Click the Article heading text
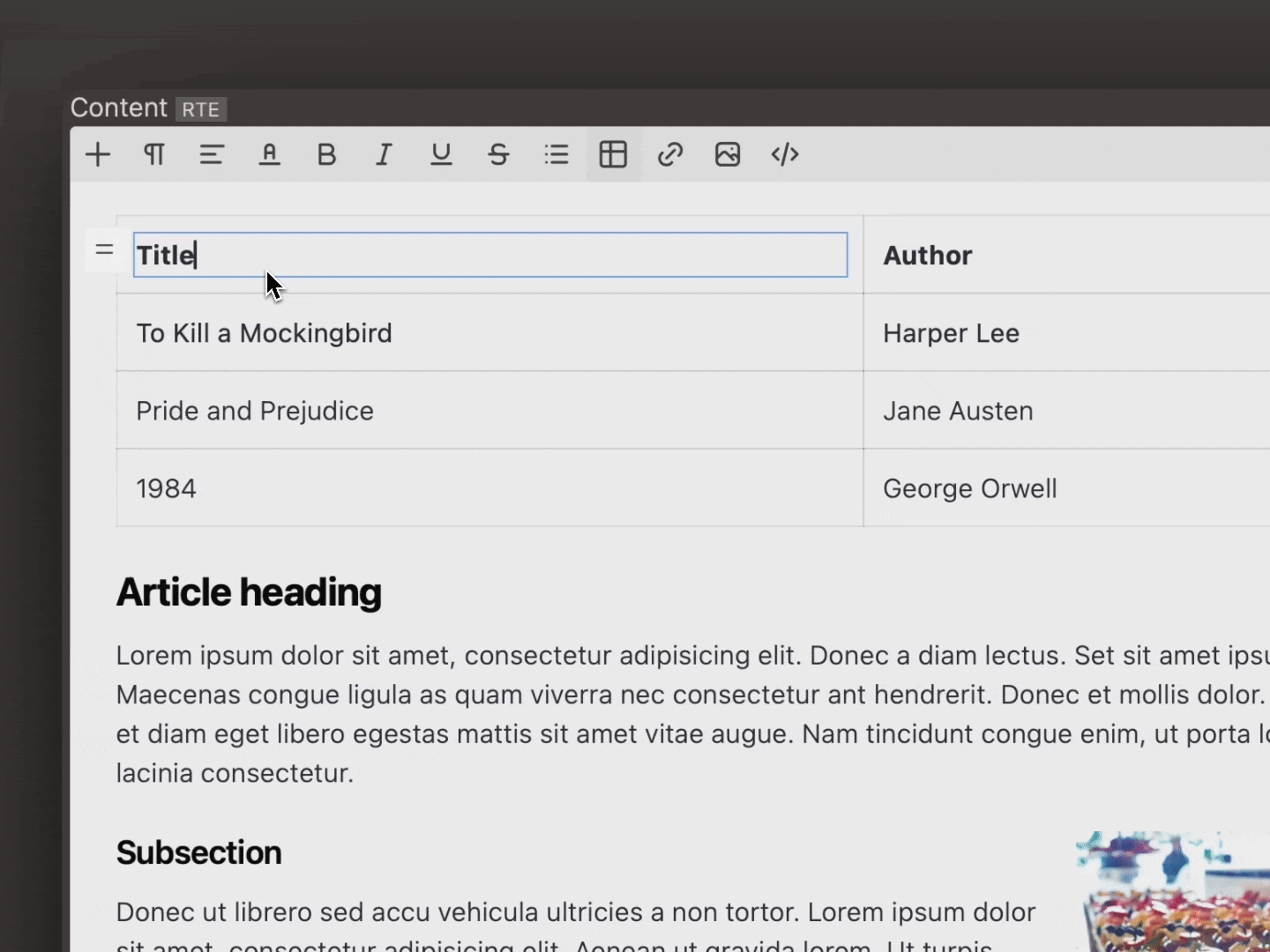Viewport: 1270px width, 952px height. pos(249,592)
